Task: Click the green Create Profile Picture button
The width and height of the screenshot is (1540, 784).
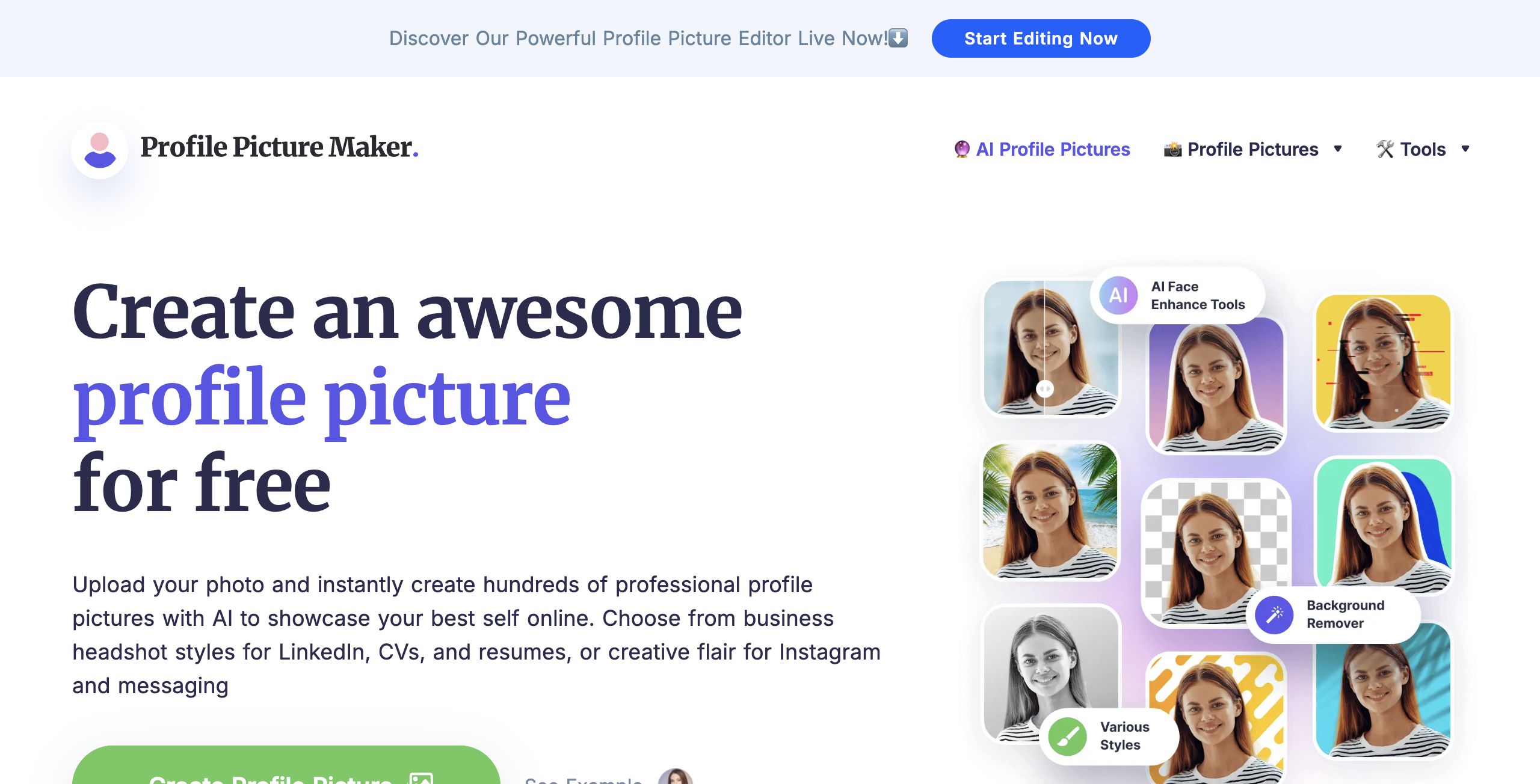Action: click(286, 765)
